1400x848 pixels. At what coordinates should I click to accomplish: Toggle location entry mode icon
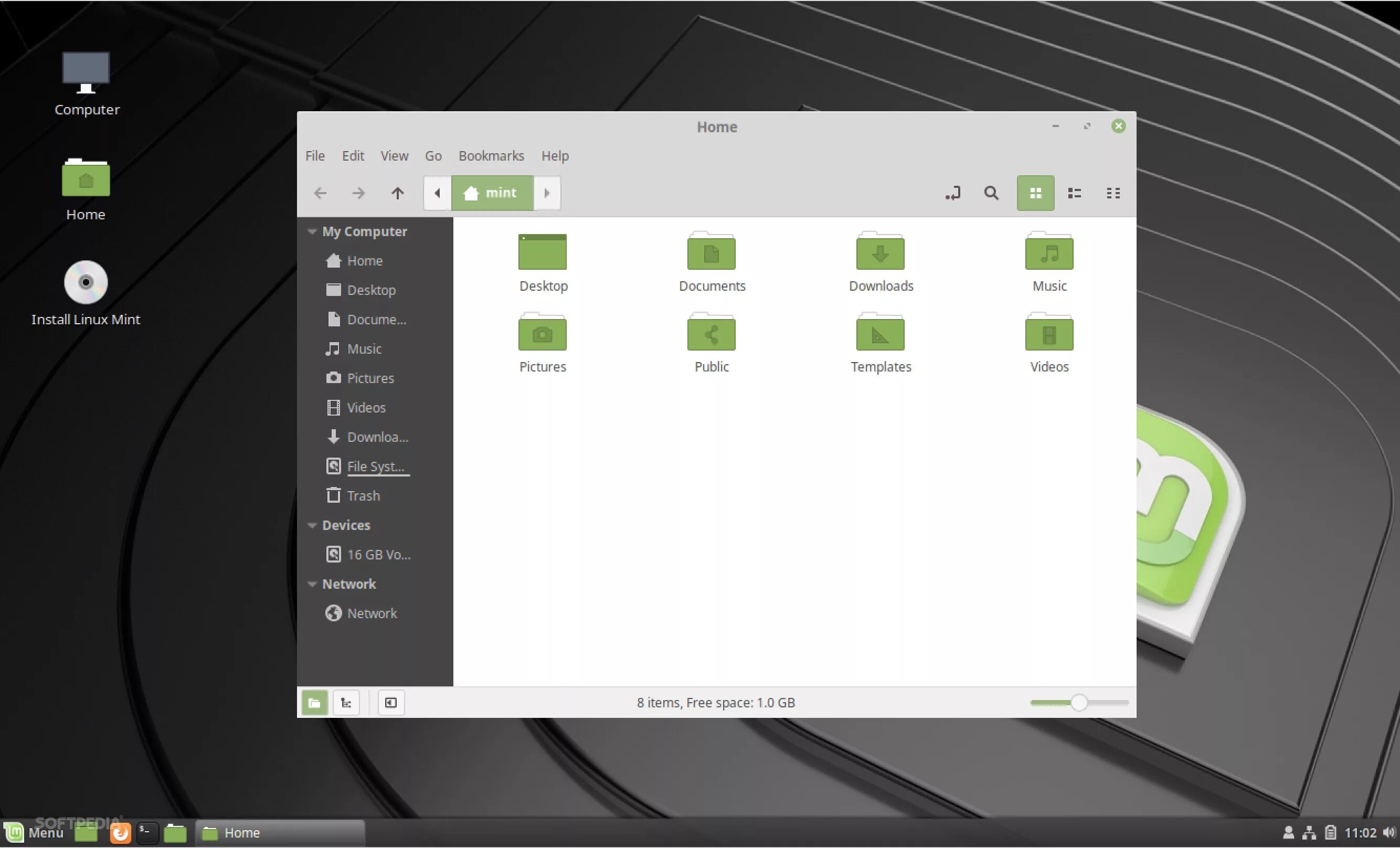[953, 193]
